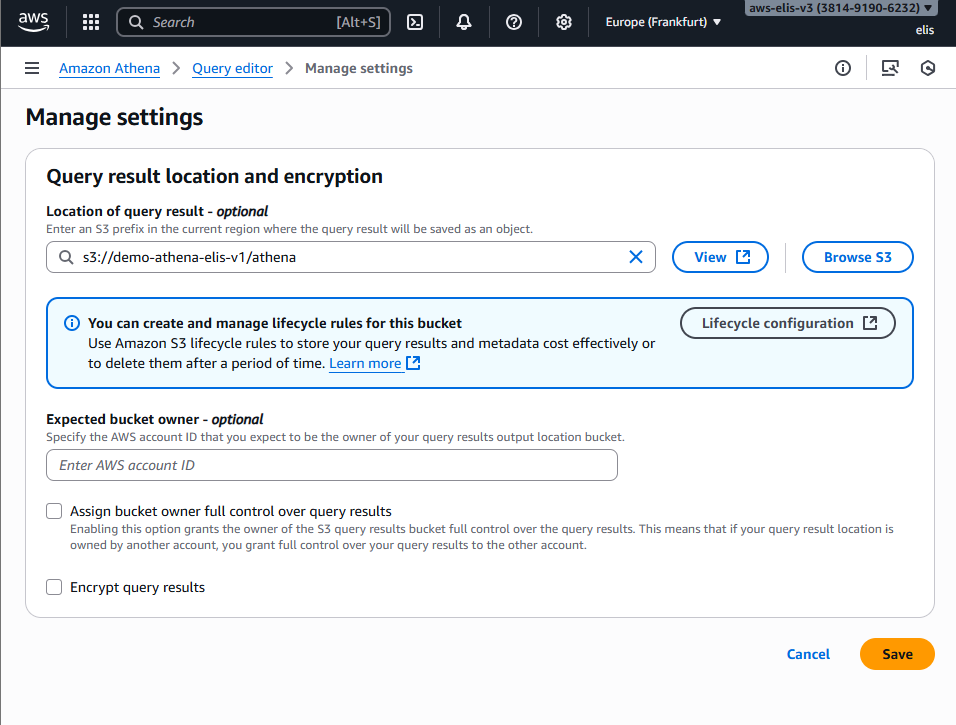The width and height of the screenshot is (956, 725).
Task: Cancel the settings changes
Action: pos(808,654)
